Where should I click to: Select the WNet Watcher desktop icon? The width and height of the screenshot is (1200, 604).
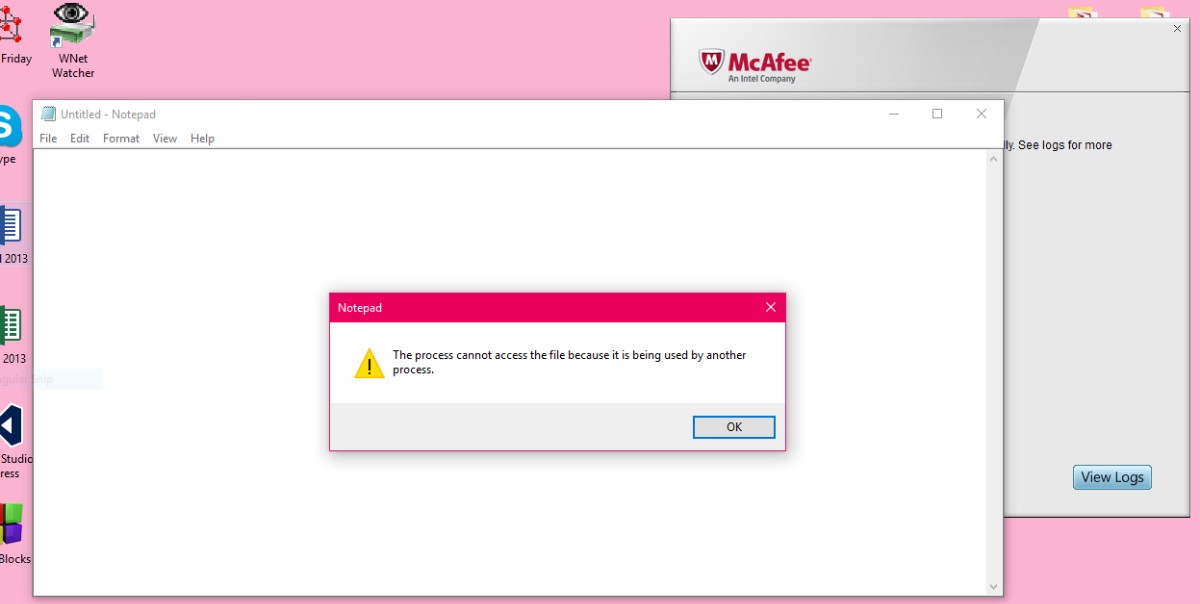tap(72, 40)
